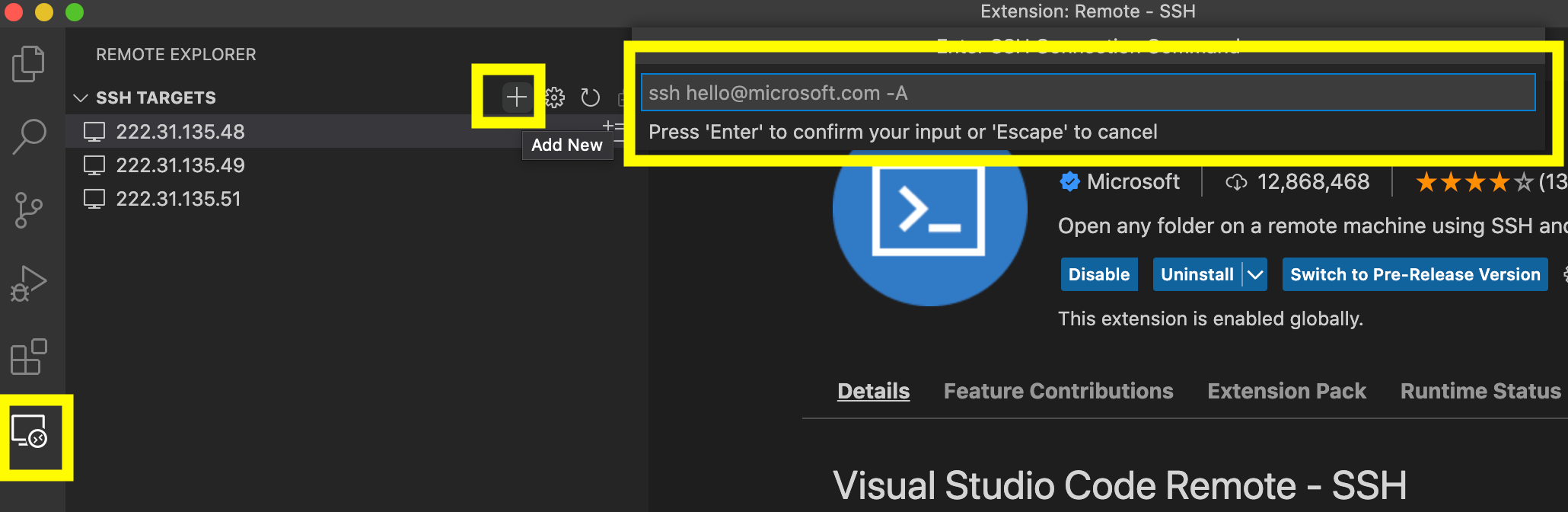Open SSH config via gear icon

coord(555,98)
